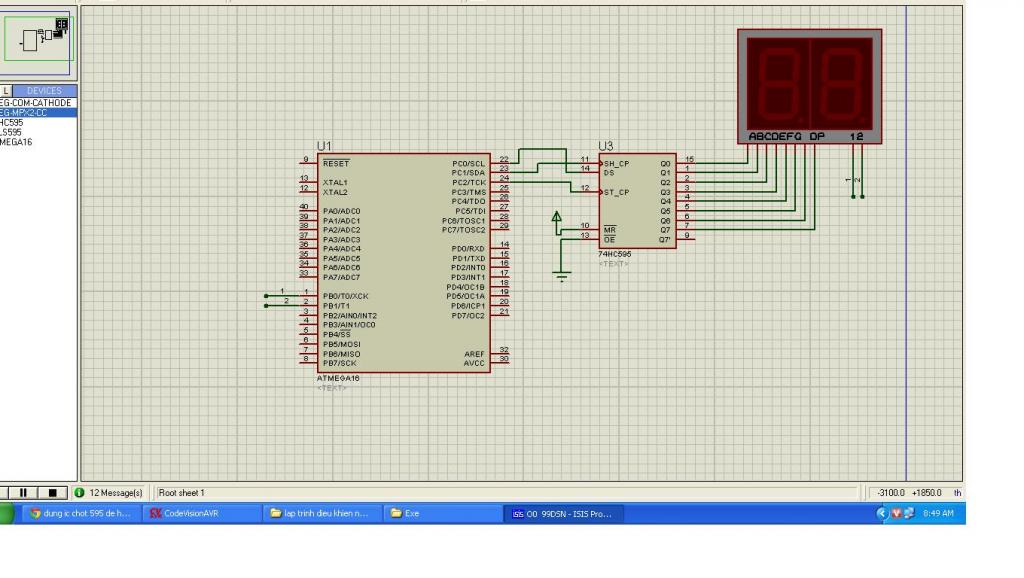
Task: Pick the 74LS595 device in the list
Action: point(12,132)
